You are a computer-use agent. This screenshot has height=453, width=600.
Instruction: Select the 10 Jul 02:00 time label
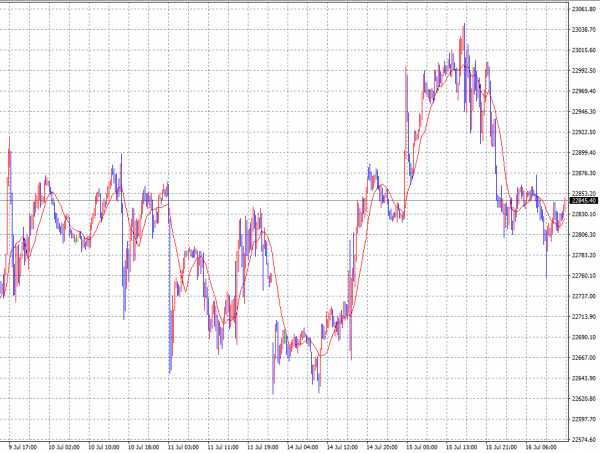coord(65,447)
